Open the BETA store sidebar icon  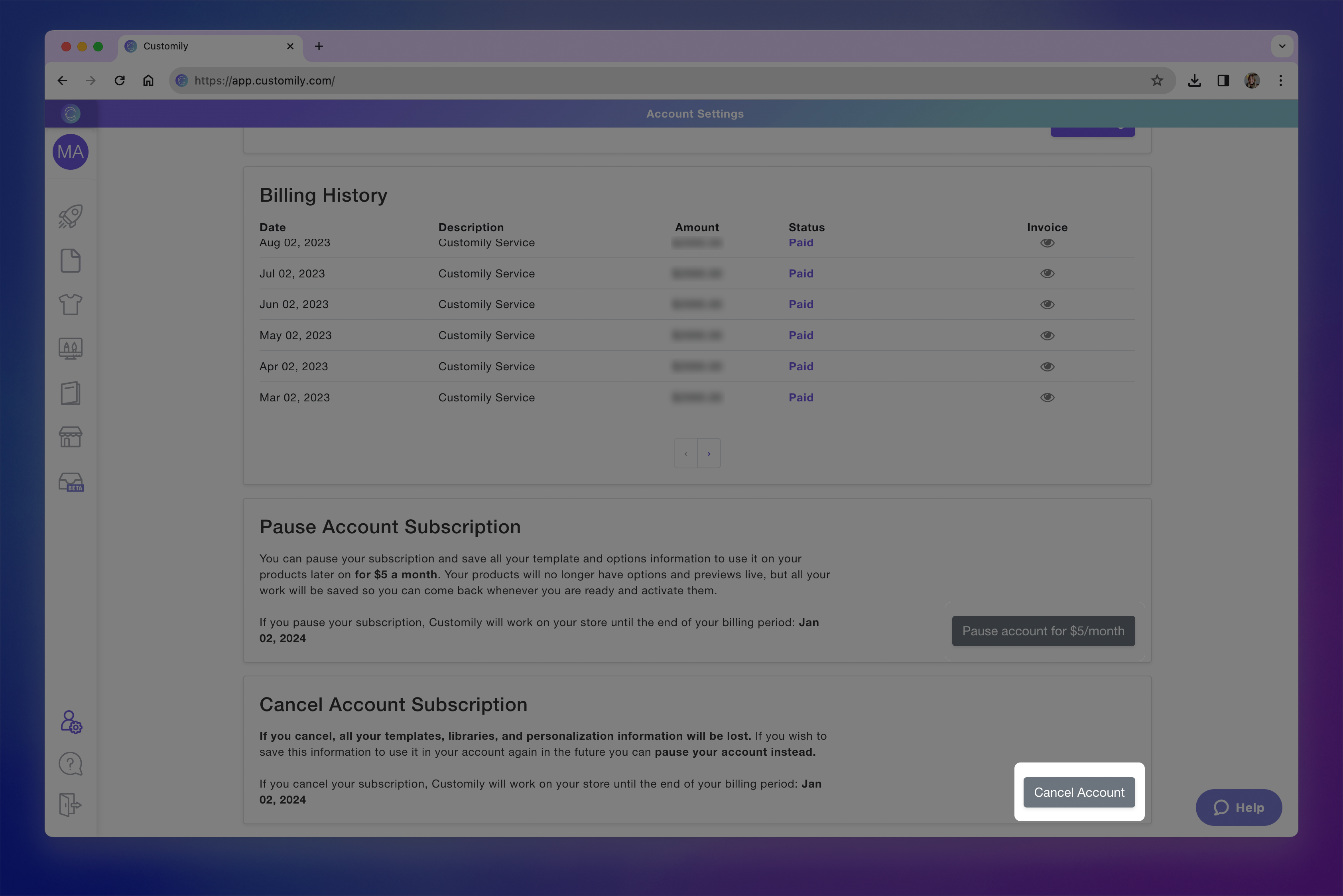(71, 482)
